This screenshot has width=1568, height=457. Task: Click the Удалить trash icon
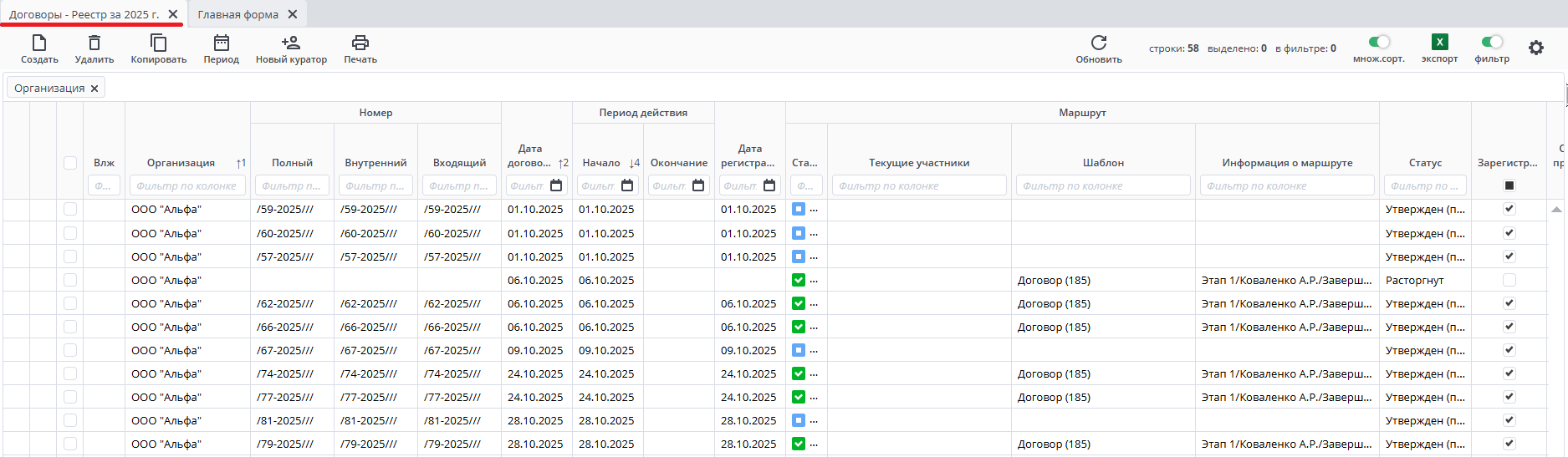[x=94, y=43]
